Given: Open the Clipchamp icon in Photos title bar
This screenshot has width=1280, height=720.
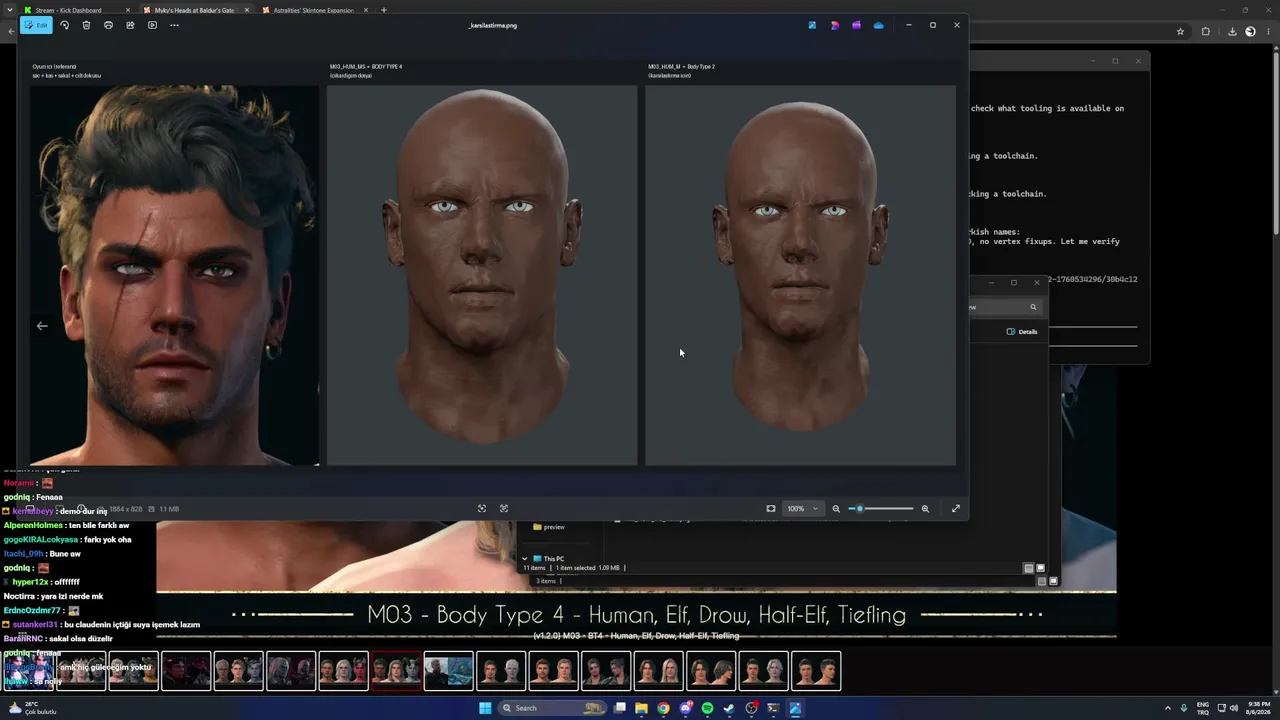Looking at the screenshot, I should pyautogui.click(x=856, y=25).
